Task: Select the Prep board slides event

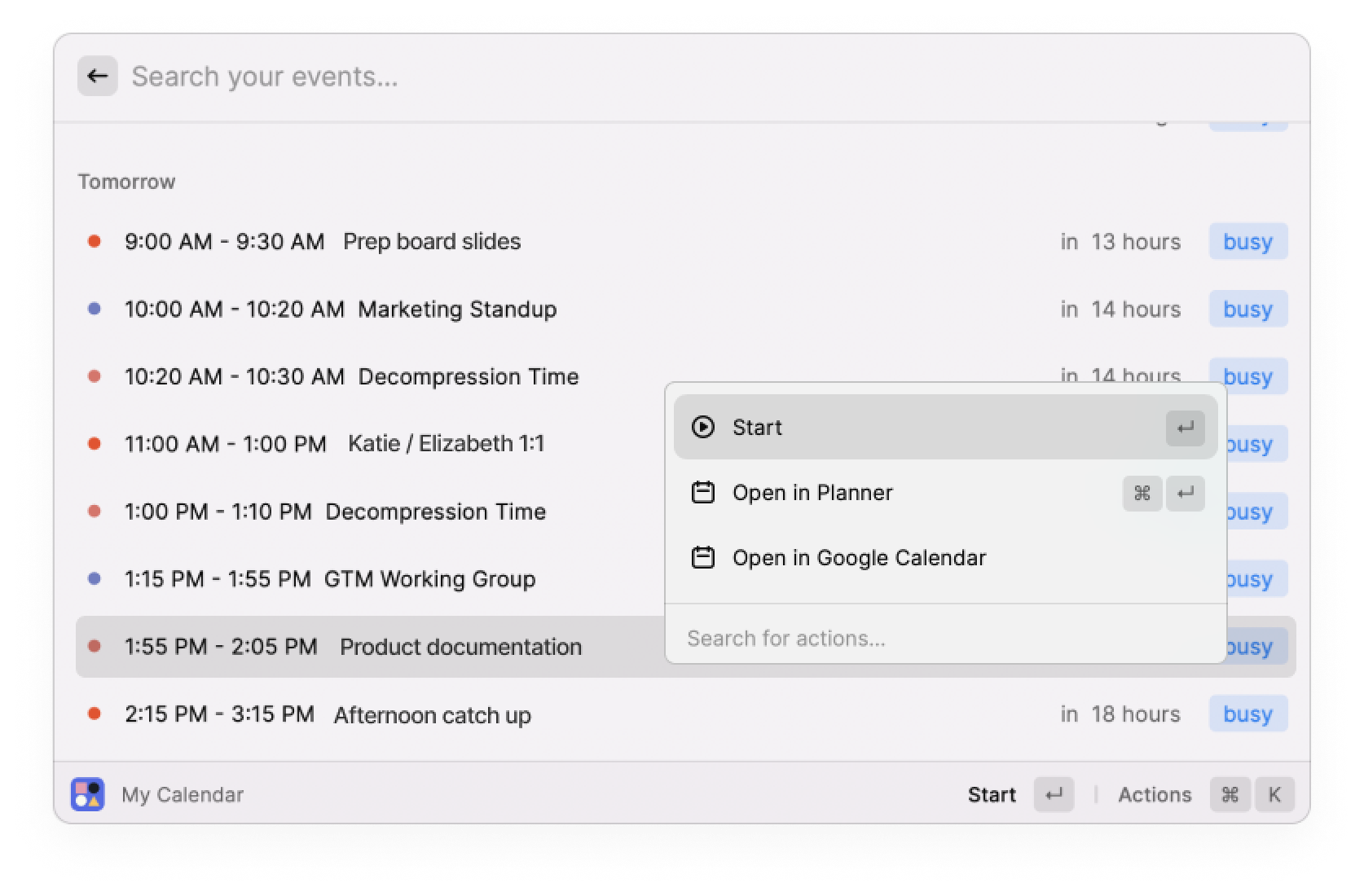Action: (x=685, y=242)
